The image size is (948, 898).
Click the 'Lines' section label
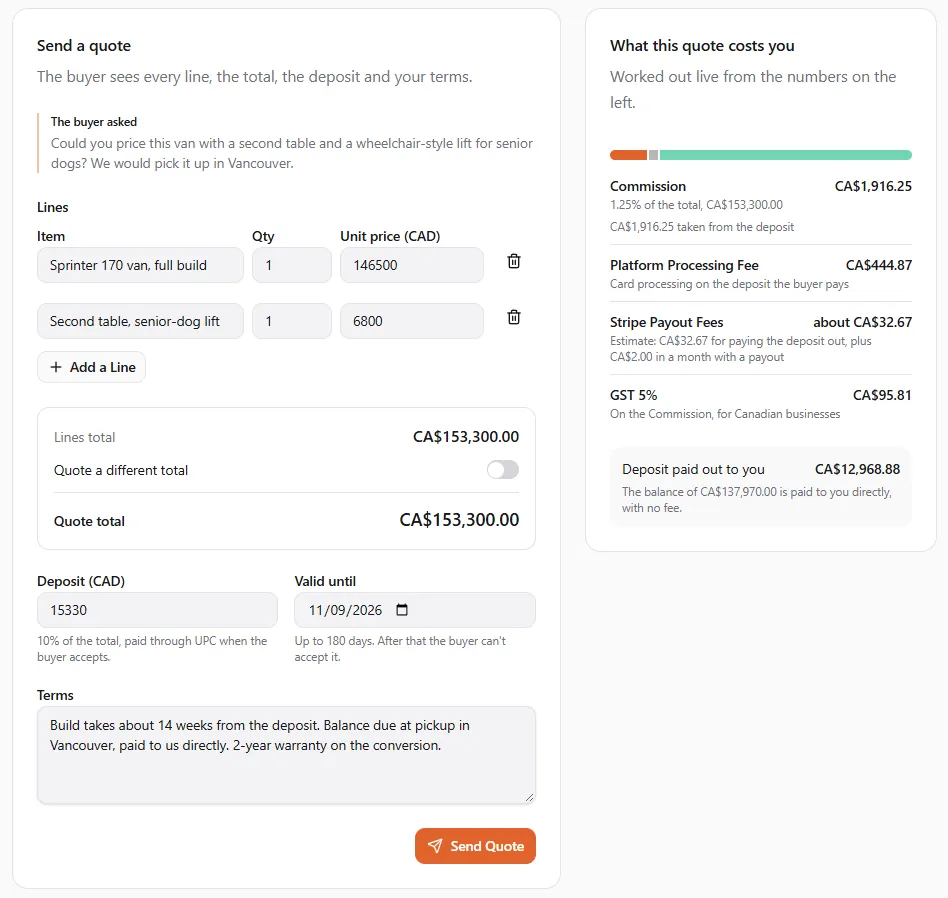53,207
